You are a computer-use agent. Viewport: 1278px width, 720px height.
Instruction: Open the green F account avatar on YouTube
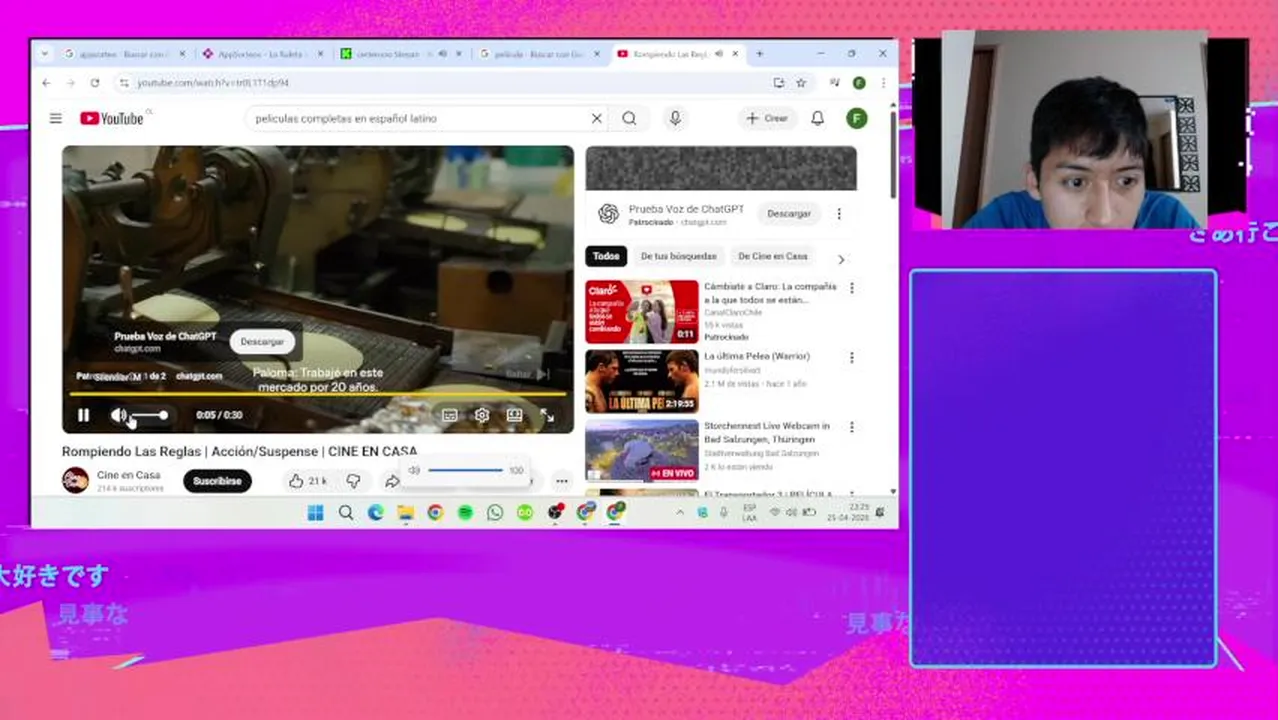coord(856,118)
